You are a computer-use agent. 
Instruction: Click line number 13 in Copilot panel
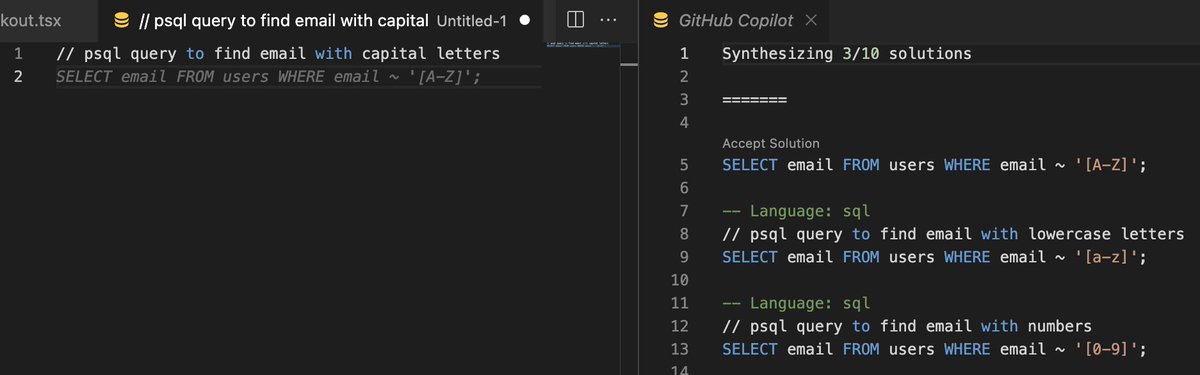[679, 349]
